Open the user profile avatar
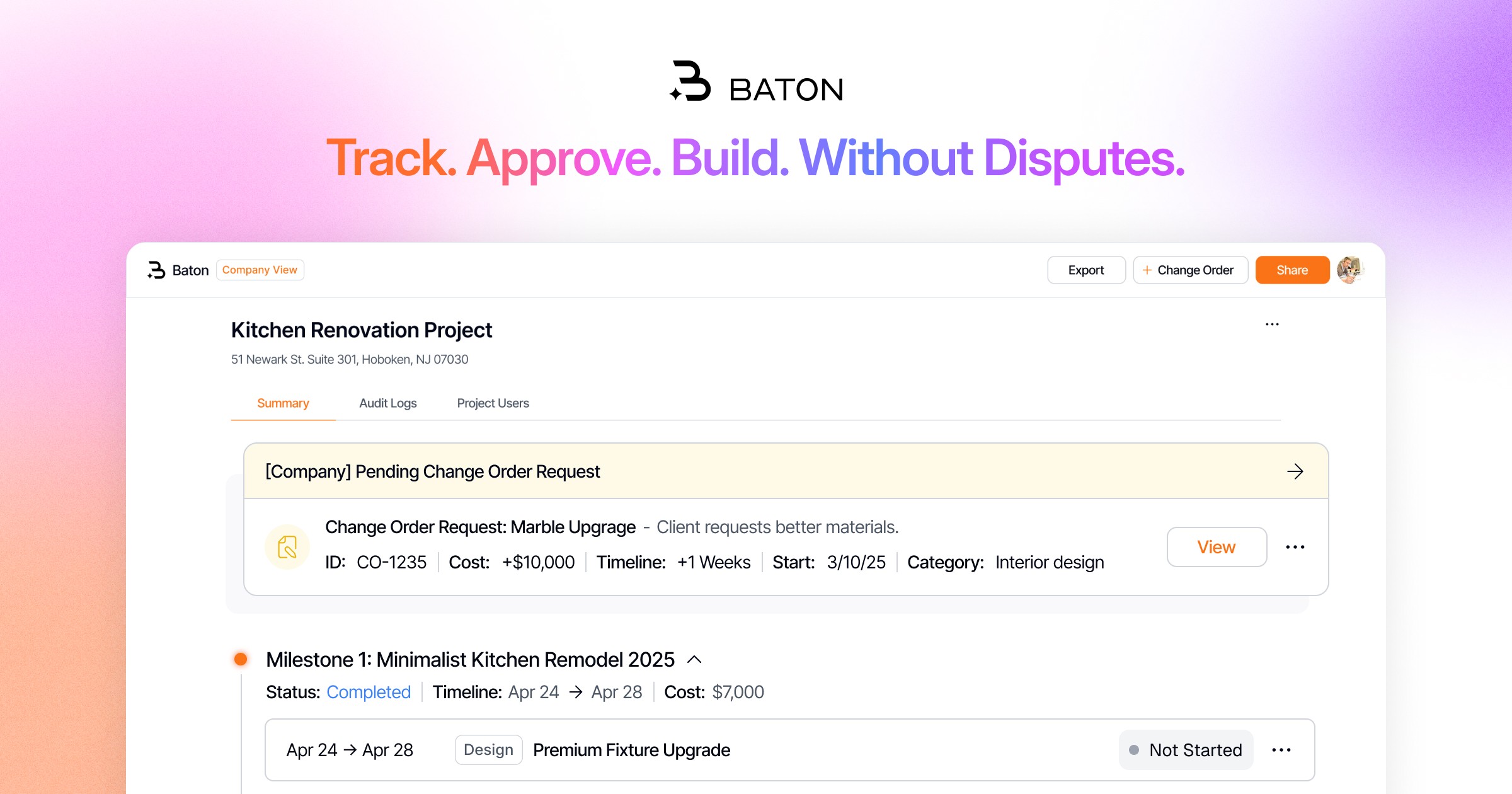The image size is (1512, 794). click(x=1349, y=270)
